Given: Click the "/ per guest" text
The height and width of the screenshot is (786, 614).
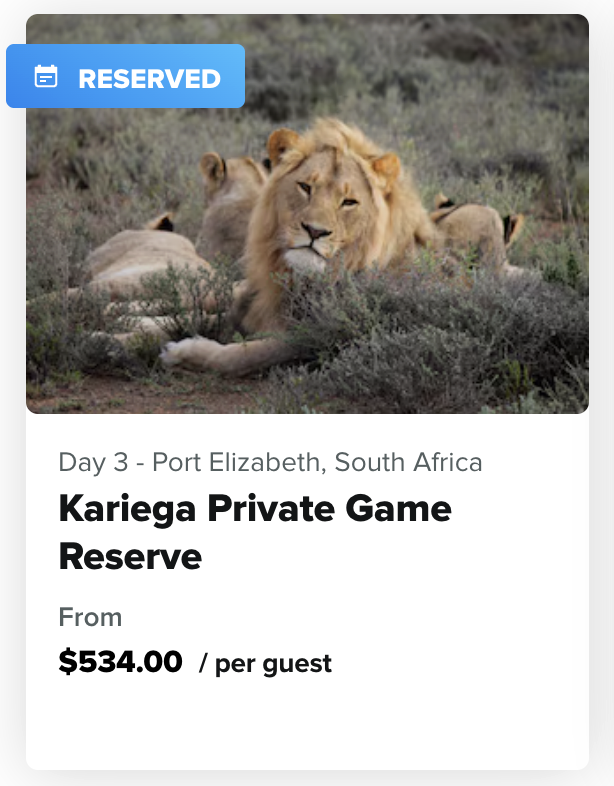Looking at the screenshot, I should pyautogui.click(x=265, y=663).
